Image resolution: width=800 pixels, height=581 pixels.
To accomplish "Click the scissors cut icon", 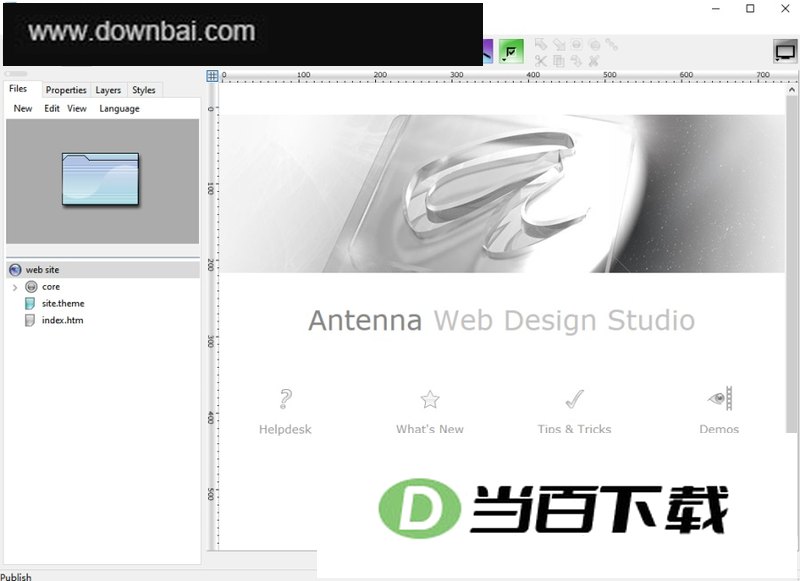I will click(x=541, y=61).
